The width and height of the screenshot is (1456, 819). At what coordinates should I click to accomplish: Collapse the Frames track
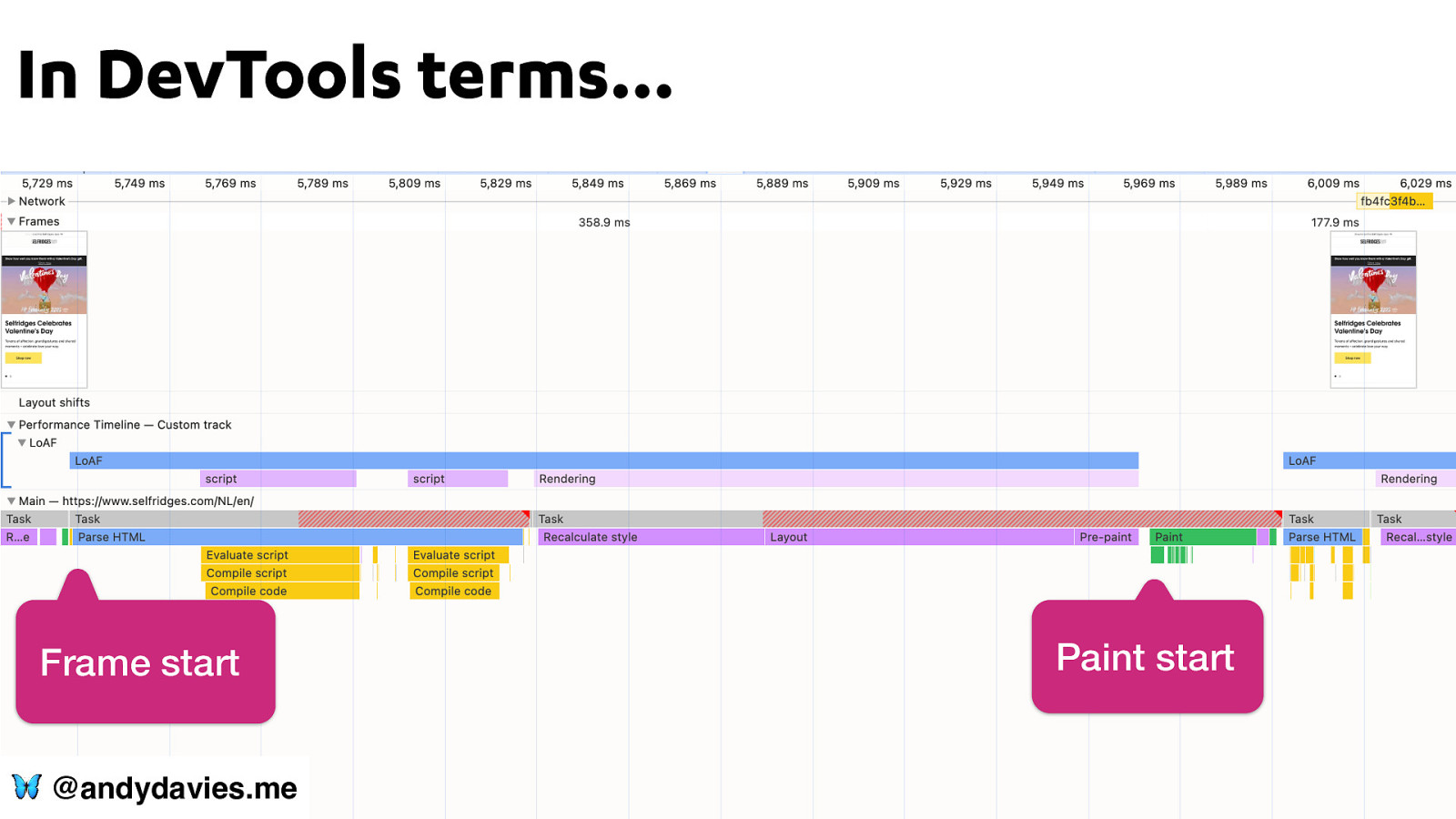click(x=11, y=221)
